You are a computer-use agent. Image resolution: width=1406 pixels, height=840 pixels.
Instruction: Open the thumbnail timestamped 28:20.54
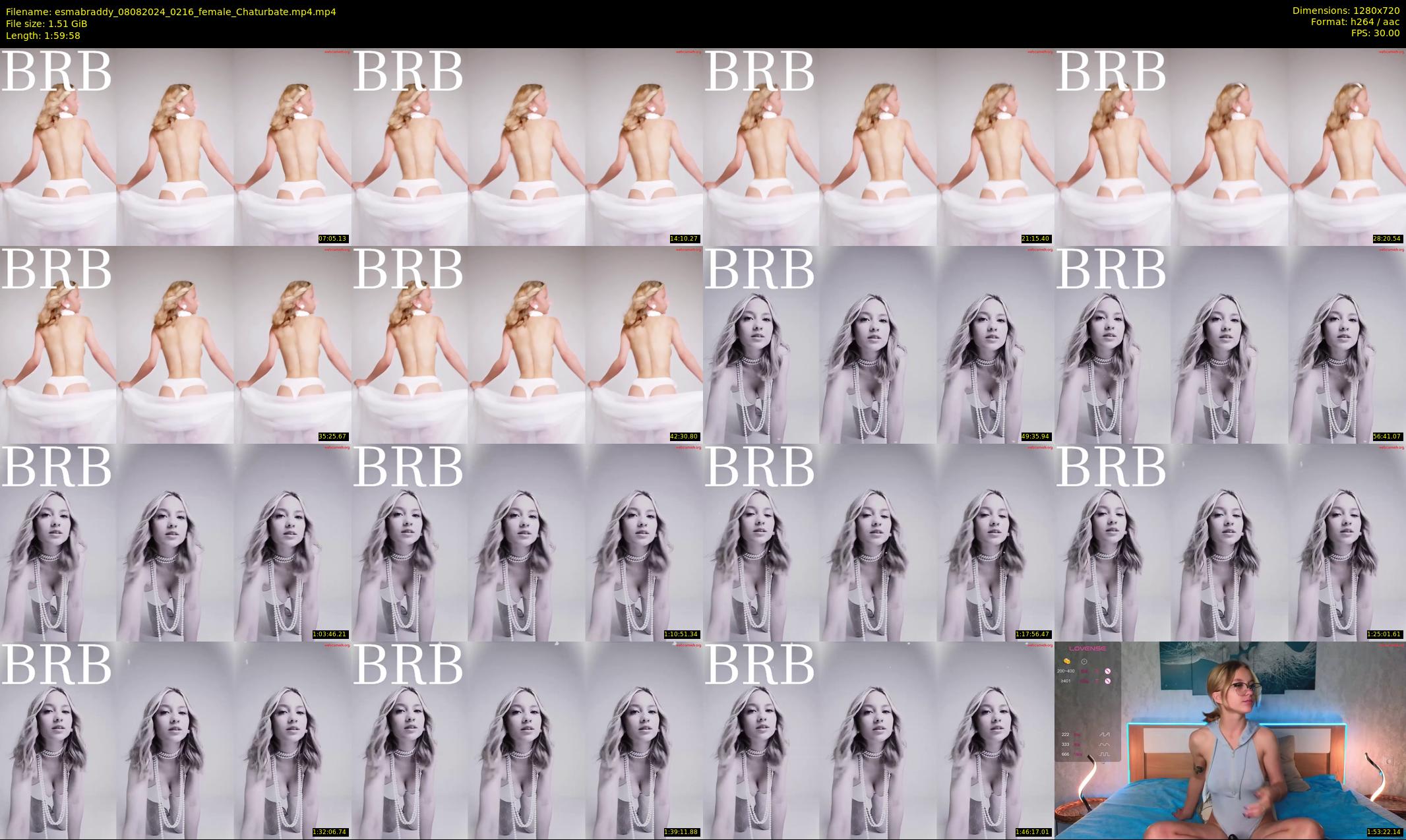[1230, 146]
